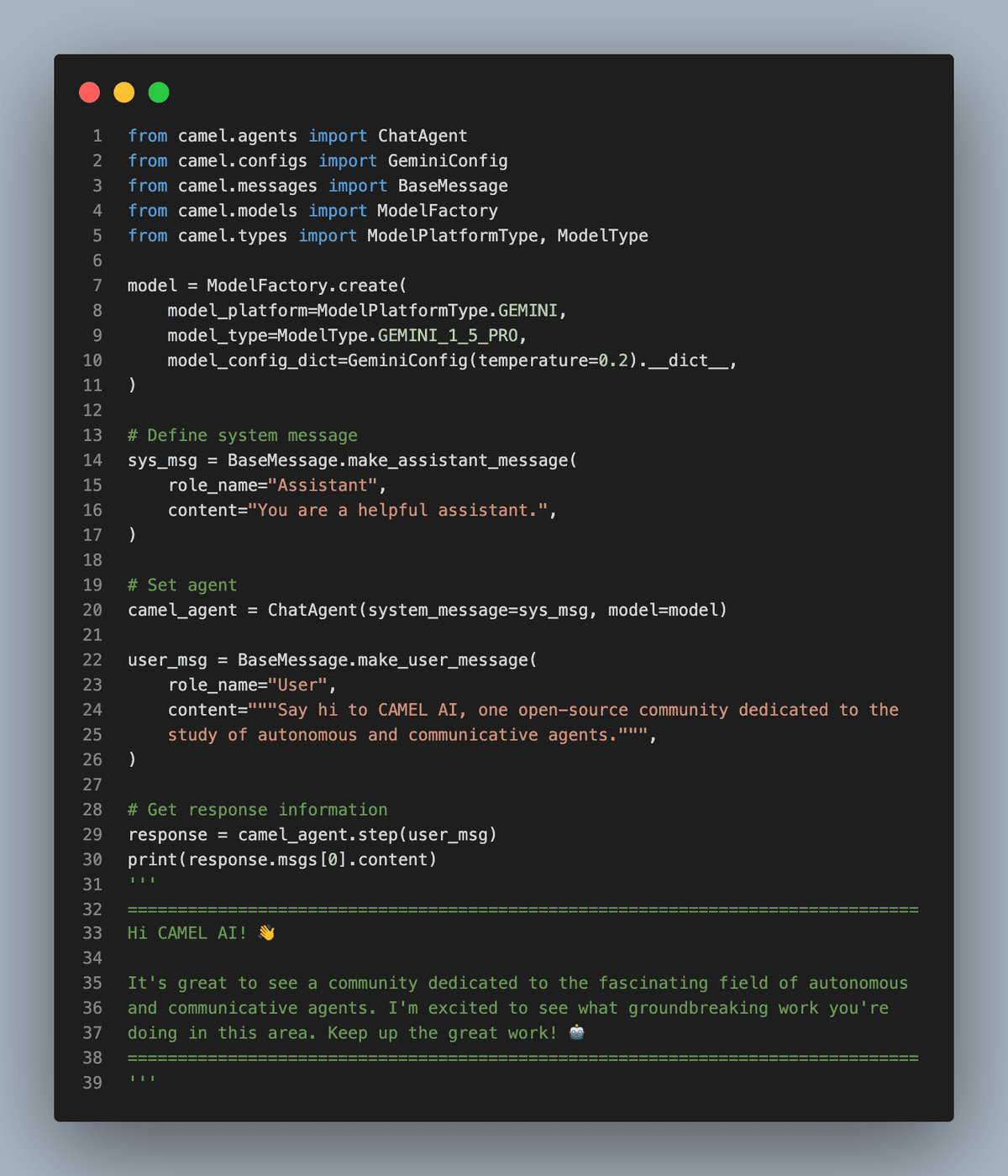Screen dimensions: 1008x1176
Task: Click the temperature value 0.2
Action: (x=613, y=360)
